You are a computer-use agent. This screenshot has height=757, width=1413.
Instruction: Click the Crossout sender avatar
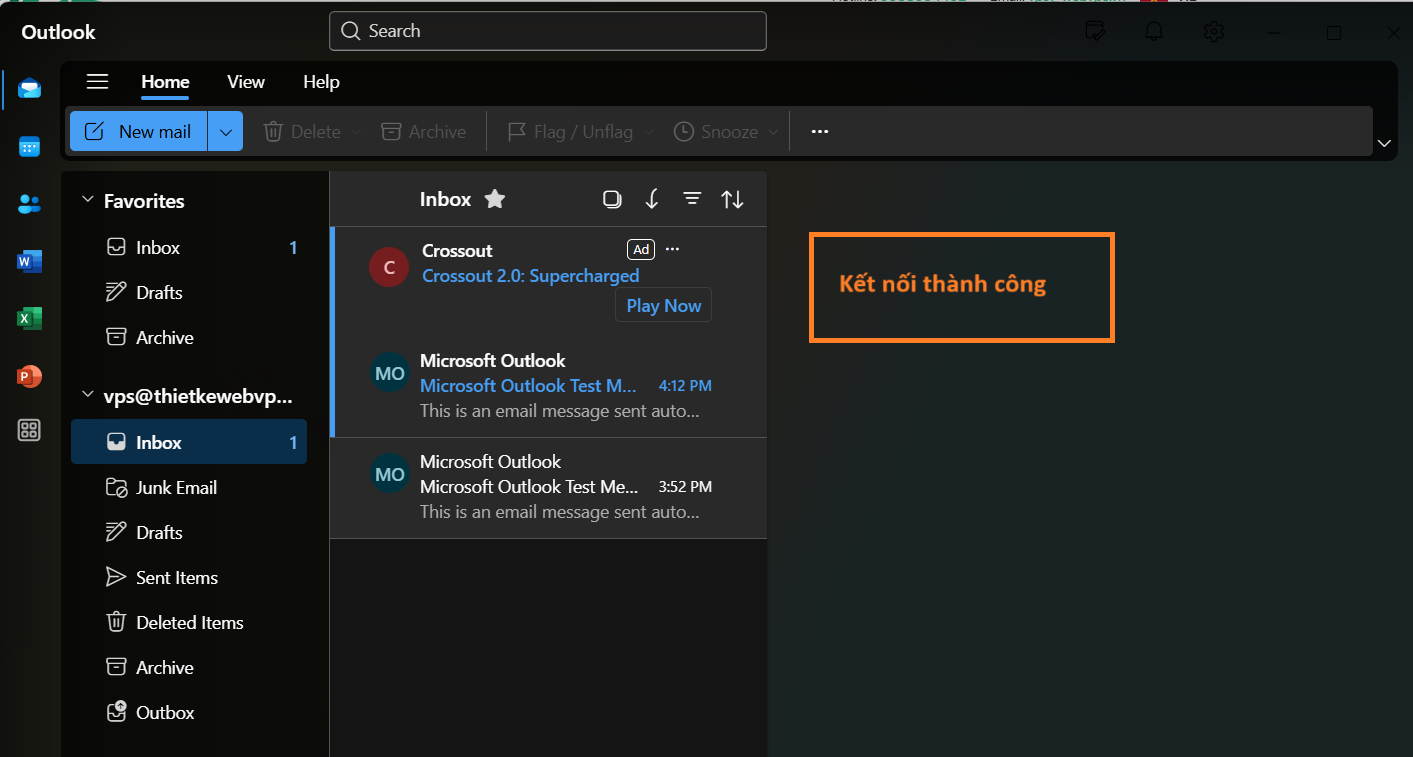(x=389, y=267)
